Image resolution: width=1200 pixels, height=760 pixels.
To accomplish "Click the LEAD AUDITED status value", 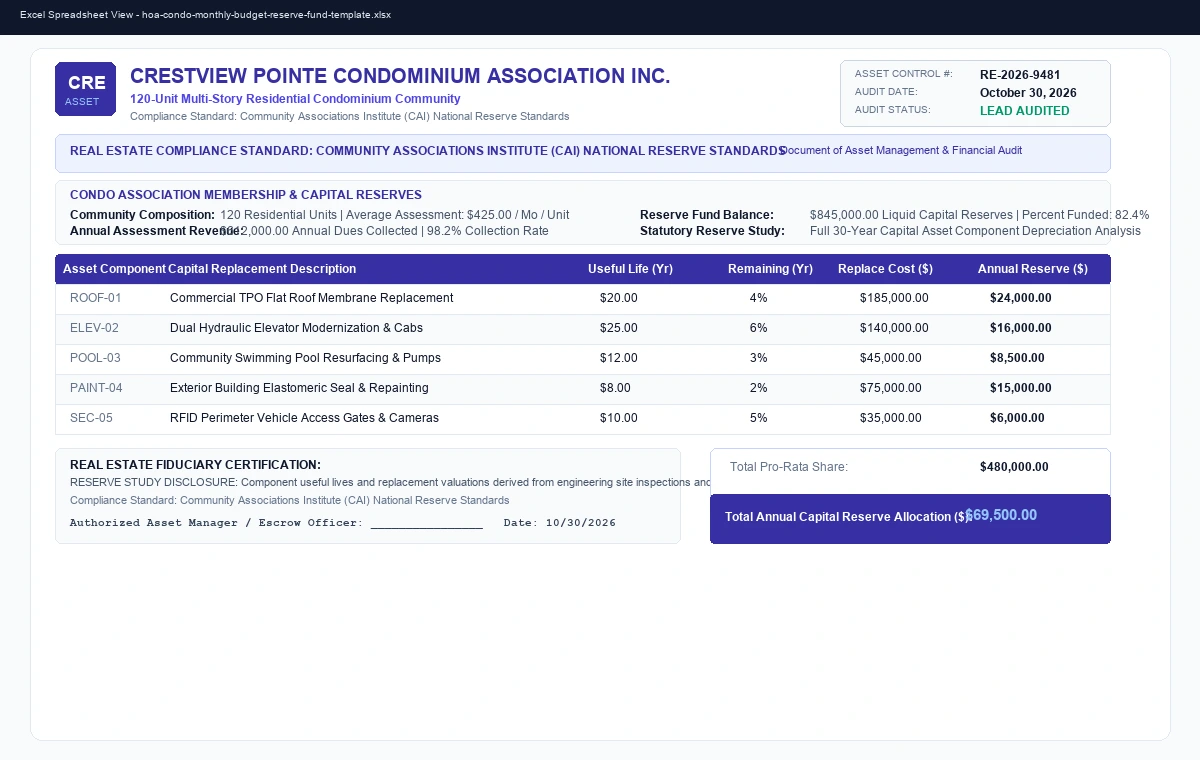I will (1024, 111).
